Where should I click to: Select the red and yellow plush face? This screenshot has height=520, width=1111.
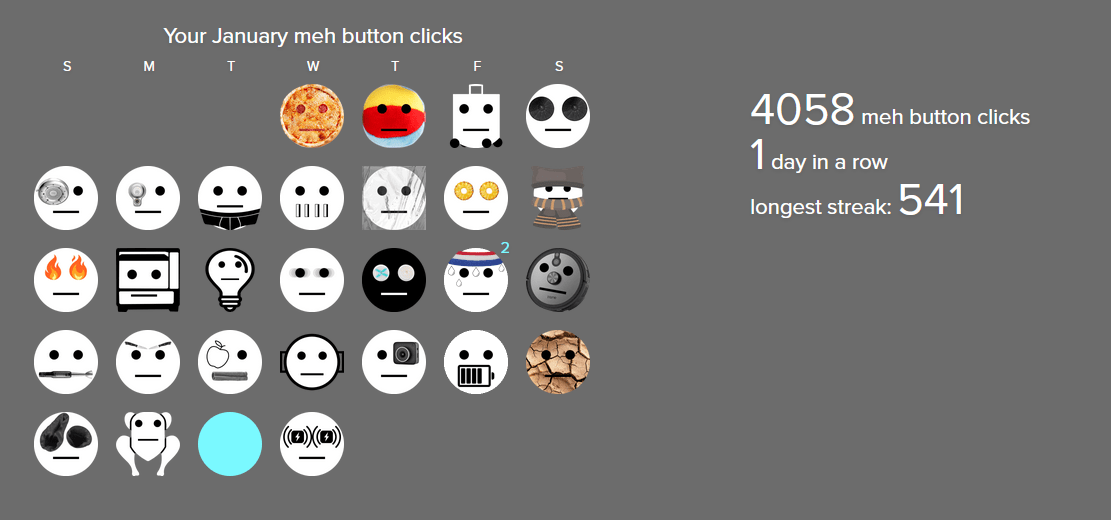pyautogui.click(x=394, y=116)
